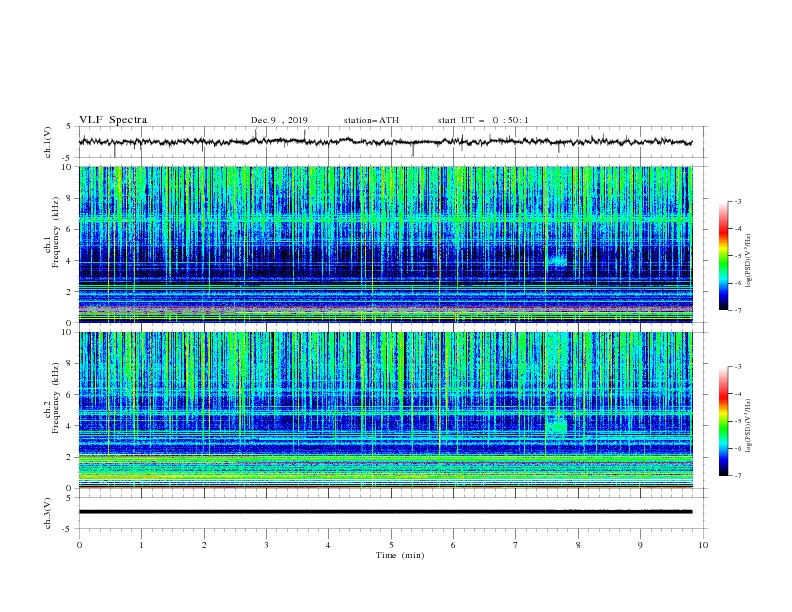Click the log(PSD)(V²/Hz) label beside the ch.2 color bar
This screenshot has width=792, height=612.
(749, 425)
